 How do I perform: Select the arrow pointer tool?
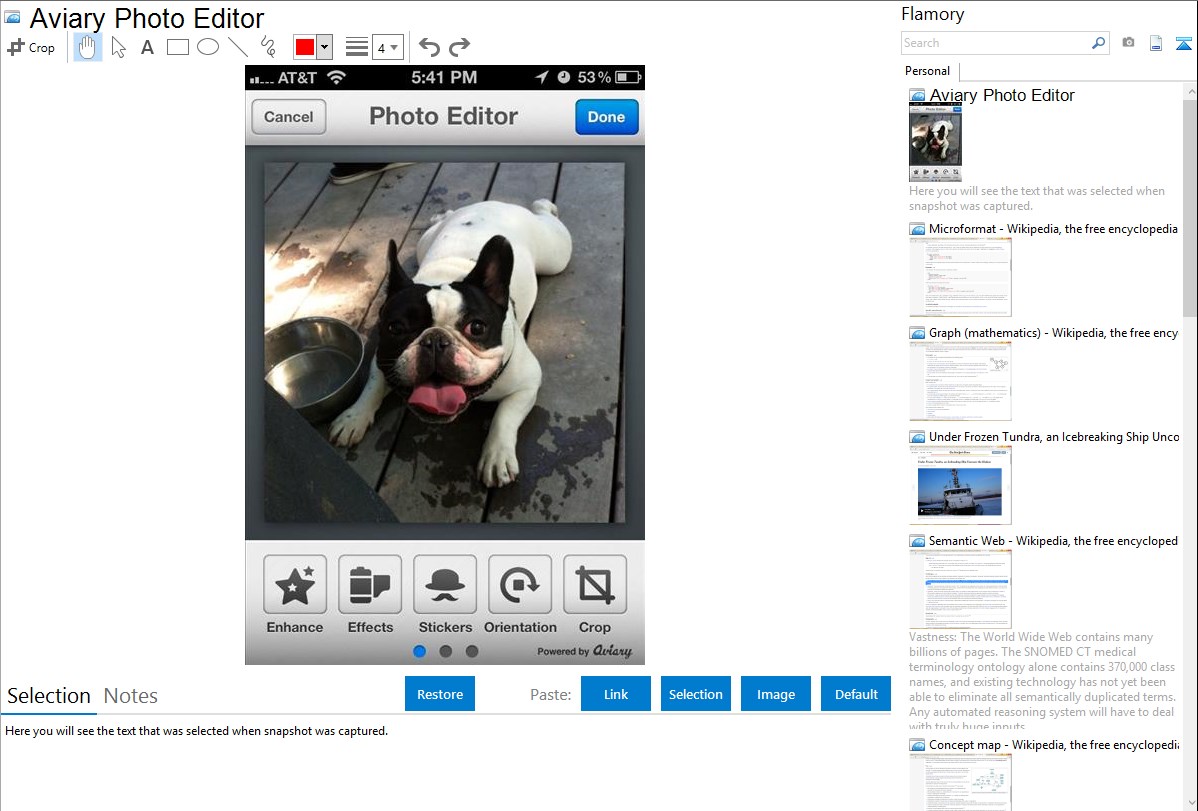(x=118, y=47)
